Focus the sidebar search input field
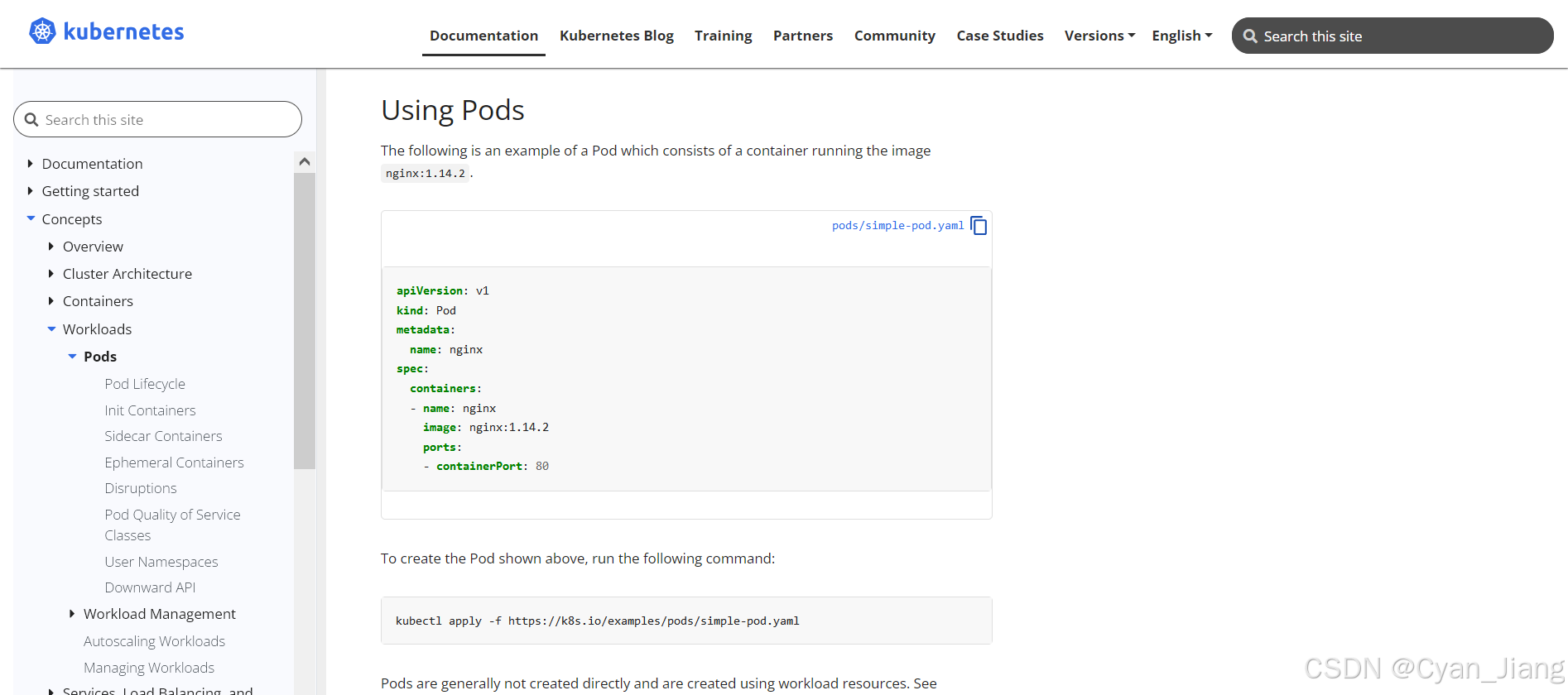This screenshot has height=695, width=1568. tap(166, 120)
